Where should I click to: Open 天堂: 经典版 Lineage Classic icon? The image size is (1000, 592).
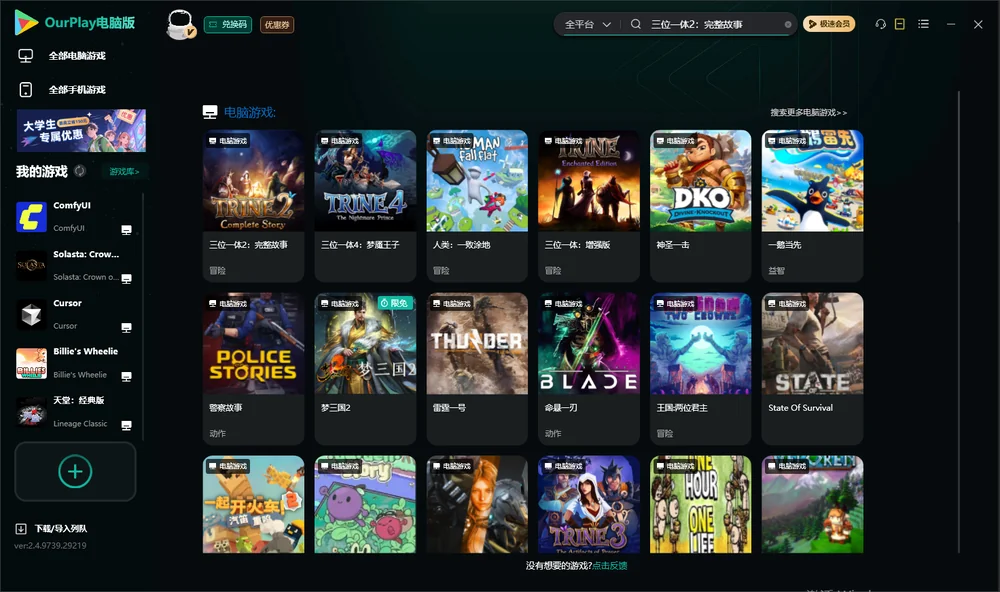coord(31,412)
